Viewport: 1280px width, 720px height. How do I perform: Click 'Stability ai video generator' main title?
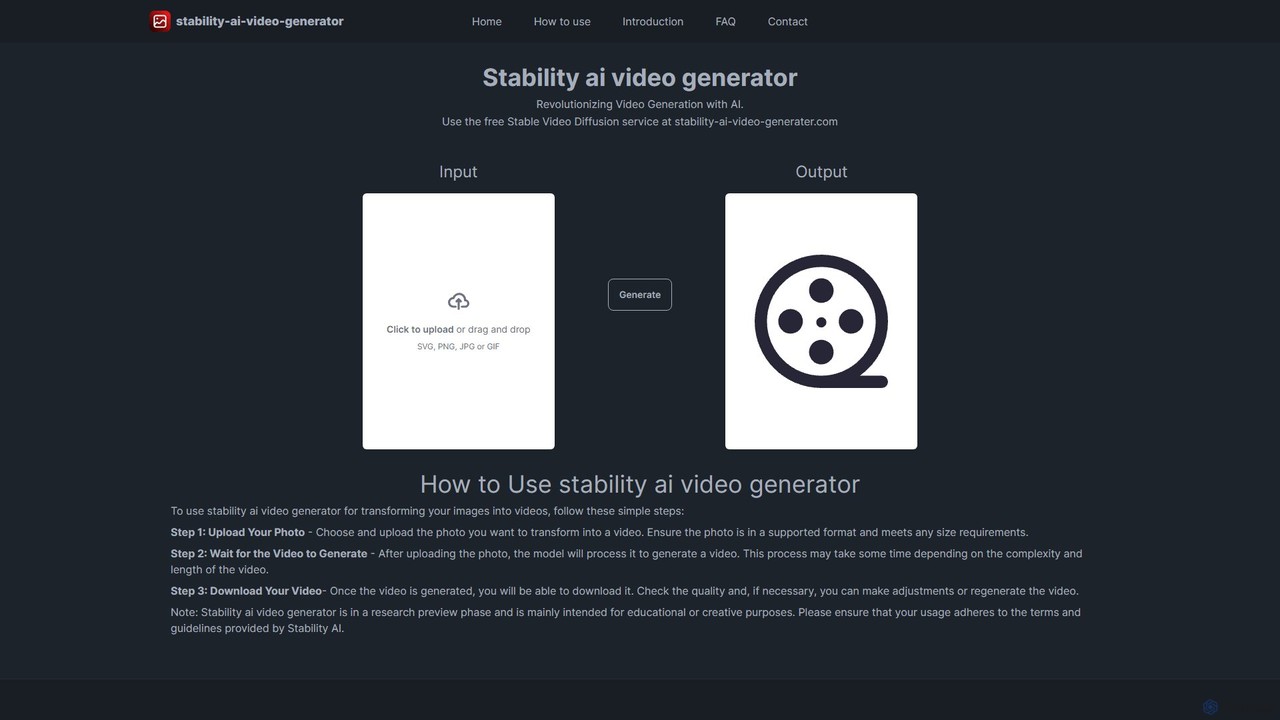click(x=640, y=78)
